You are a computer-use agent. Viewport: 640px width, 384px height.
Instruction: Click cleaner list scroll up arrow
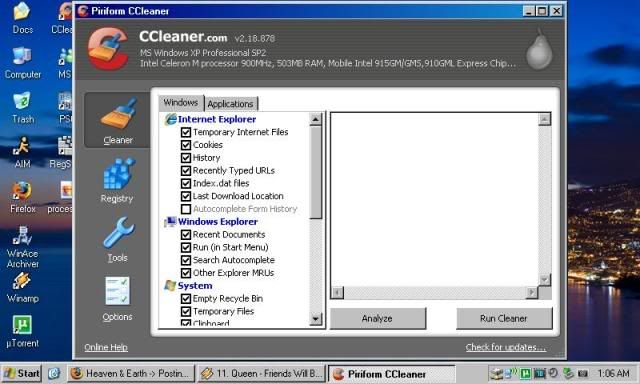pos(316,119)
